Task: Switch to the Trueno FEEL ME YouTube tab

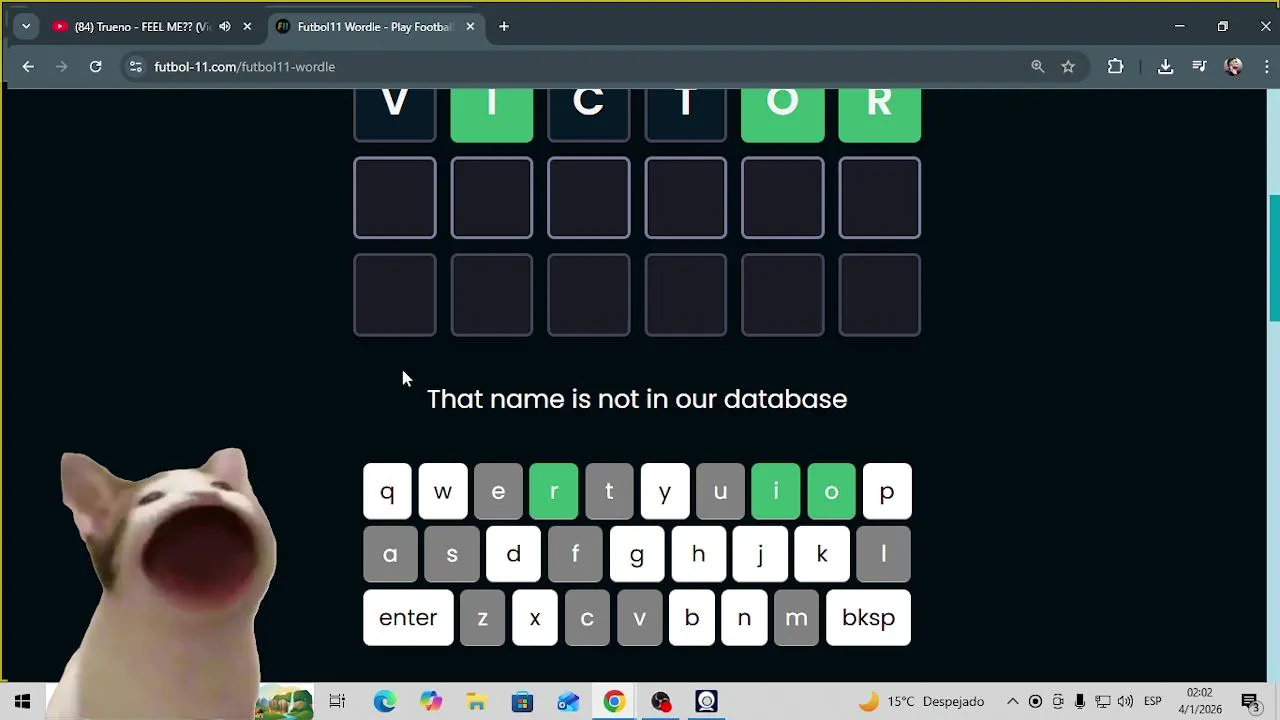Action: (x=141, y=27)
